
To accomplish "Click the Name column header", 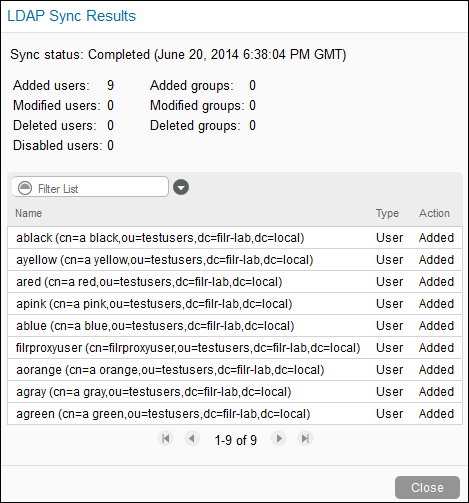I will 29,213.
